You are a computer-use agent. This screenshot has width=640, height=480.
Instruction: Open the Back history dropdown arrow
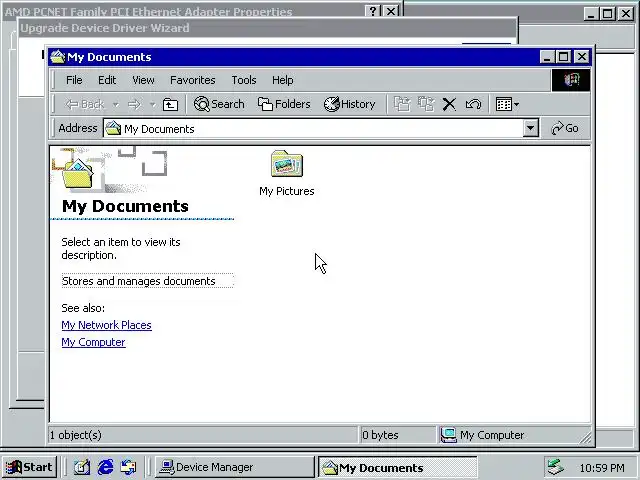tap(116, 104)
